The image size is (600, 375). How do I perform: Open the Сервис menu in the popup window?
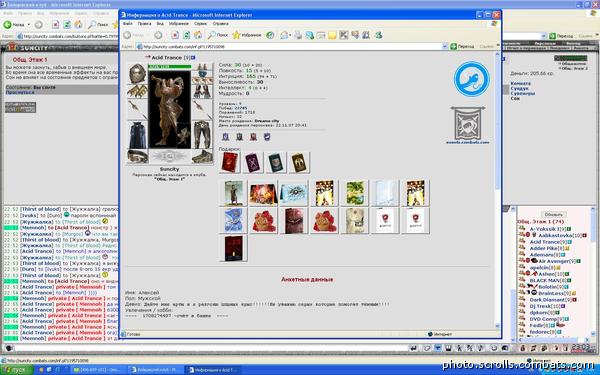(x=200, y=24)
